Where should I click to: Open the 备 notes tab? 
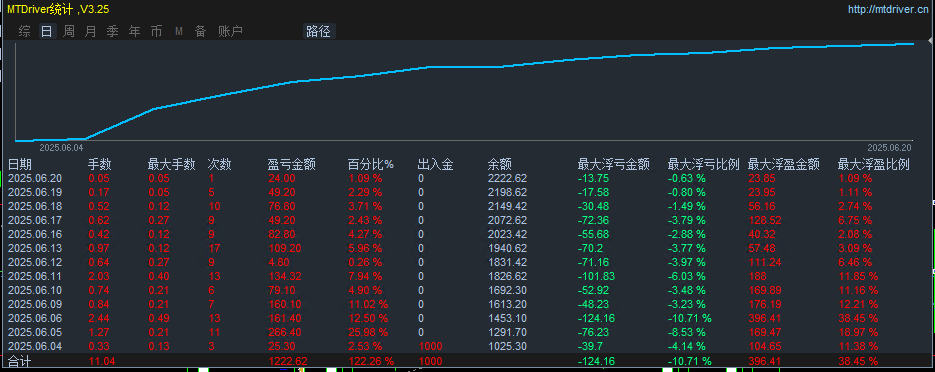coord(200,32)
